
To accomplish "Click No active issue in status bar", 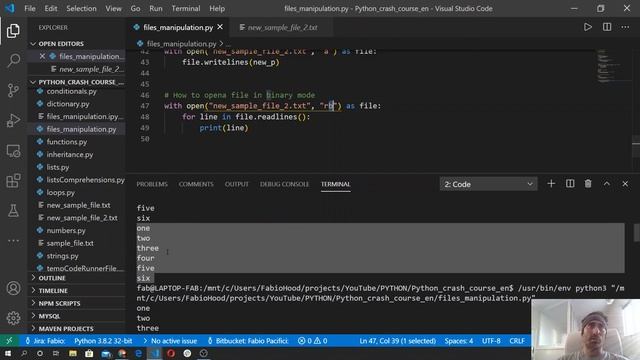I will tap(170, 340).
